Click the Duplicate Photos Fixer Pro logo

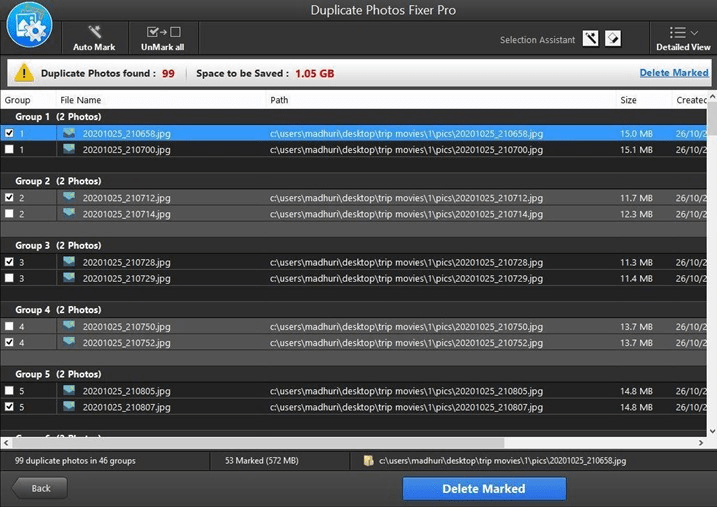coord(30,26)
